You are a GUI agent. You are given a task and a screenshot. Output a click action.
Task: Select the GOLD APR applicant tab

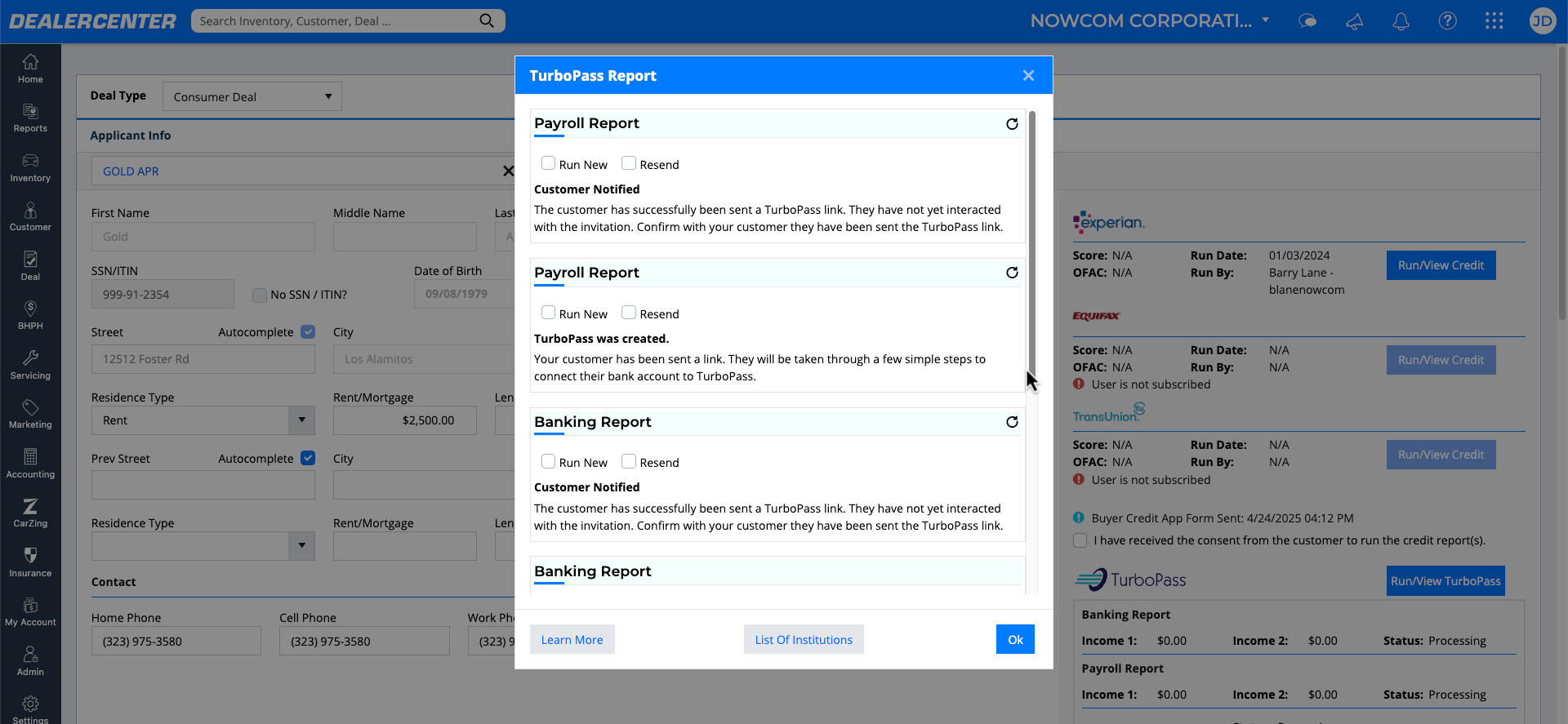tap(131, 171)
